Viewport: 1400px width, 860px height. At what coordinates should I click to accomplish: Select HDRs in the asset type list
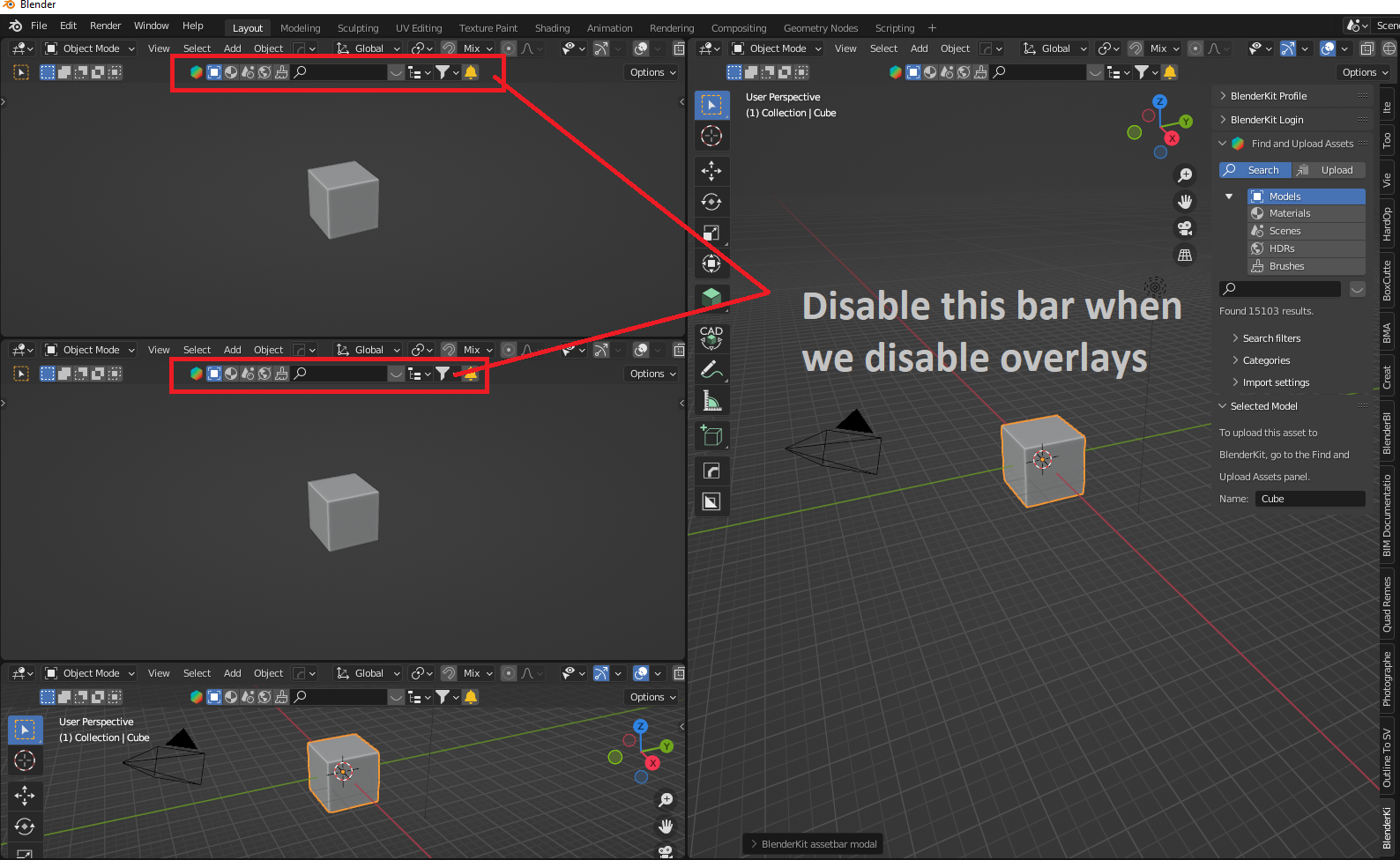click(x=1307, y=248)
